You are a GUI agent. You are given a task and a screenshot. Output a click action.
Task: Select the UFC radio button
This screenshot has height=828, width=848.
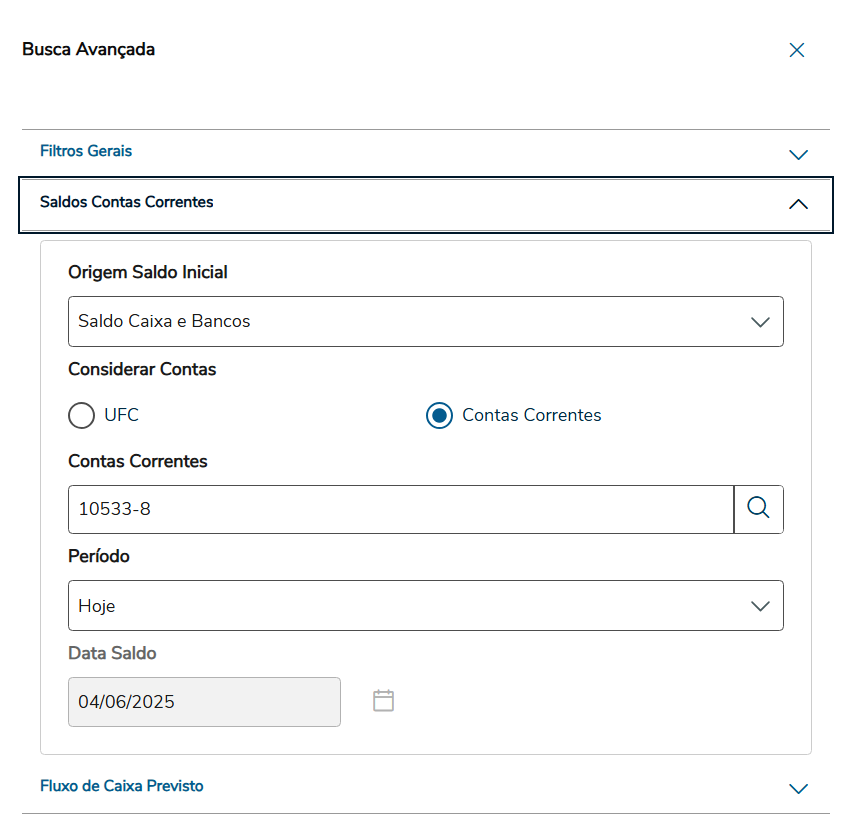pos(82,415)
